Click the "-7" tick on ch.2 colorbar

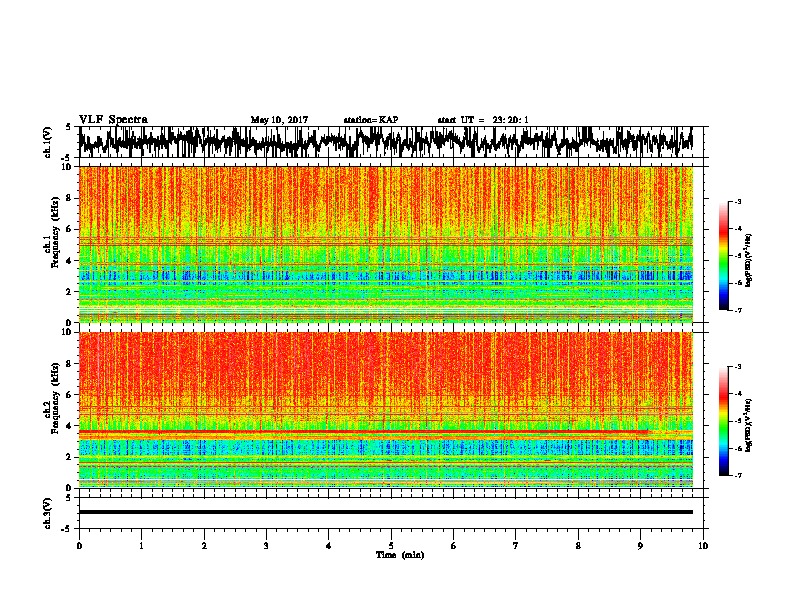point(738,475)
